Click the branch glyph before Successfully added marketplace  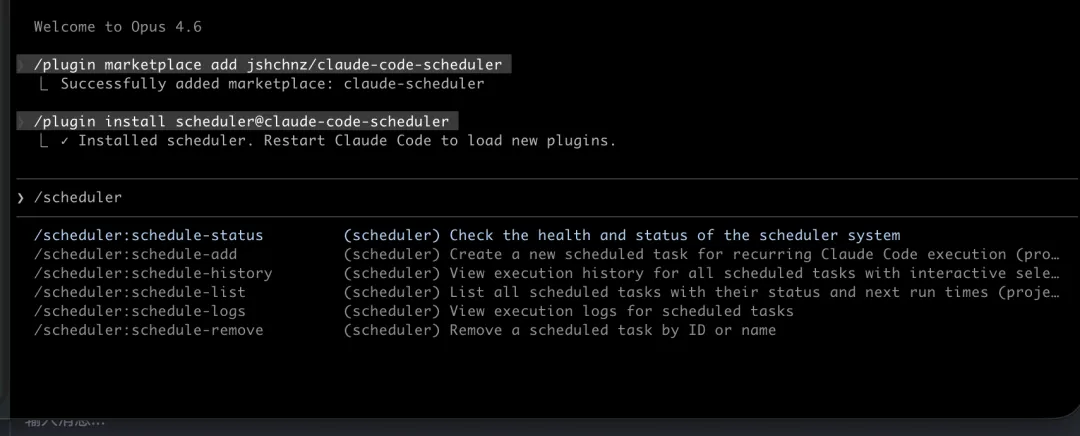point(43,84)
